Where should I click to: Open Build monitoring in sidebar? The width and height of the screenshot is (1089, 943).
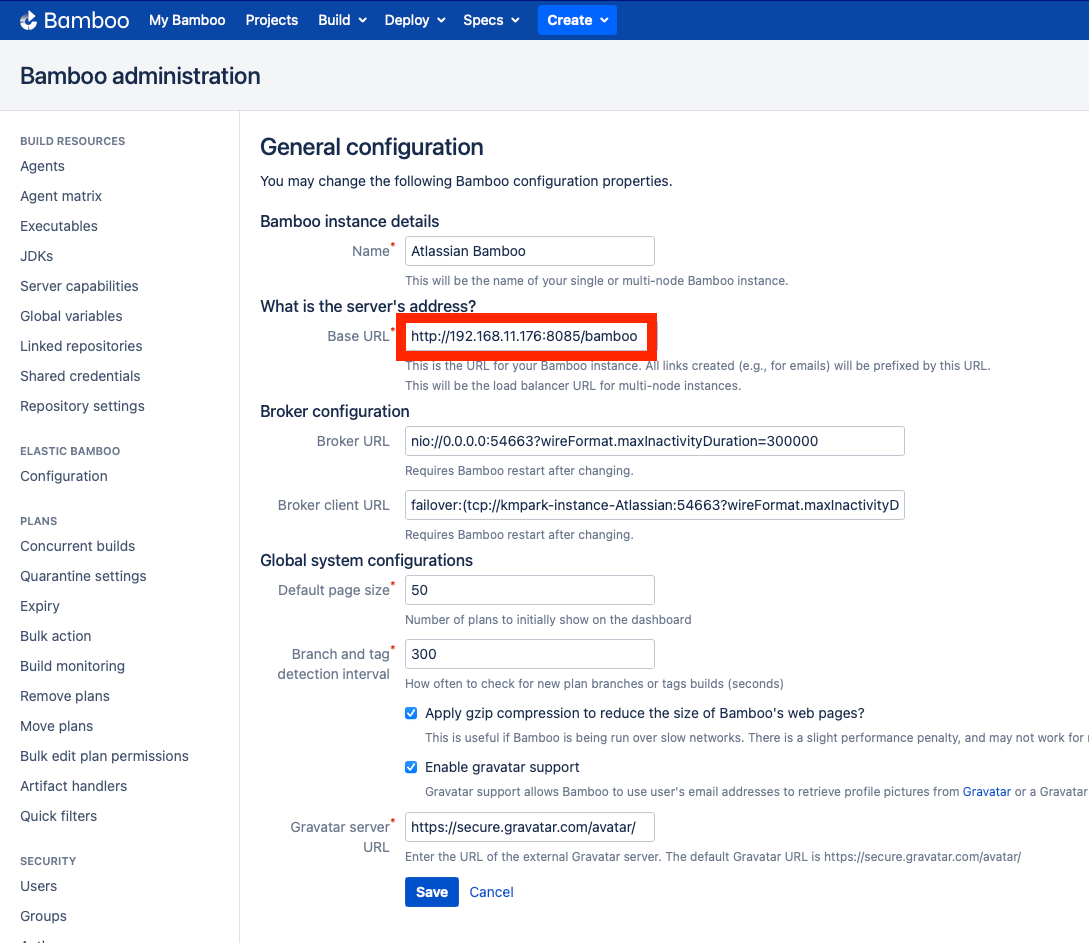[72, 666]
